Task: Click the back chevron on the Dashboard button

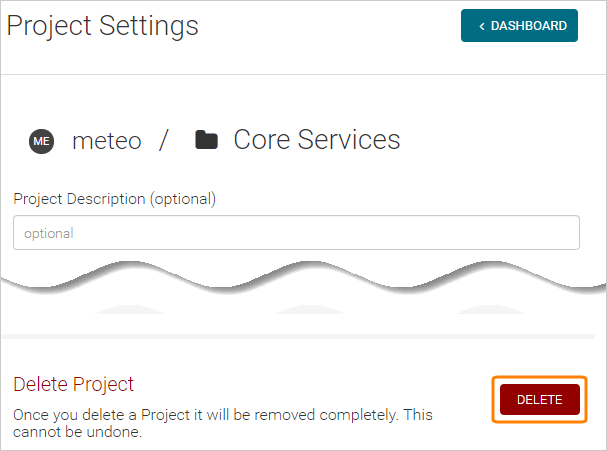Action: [482, 26]
